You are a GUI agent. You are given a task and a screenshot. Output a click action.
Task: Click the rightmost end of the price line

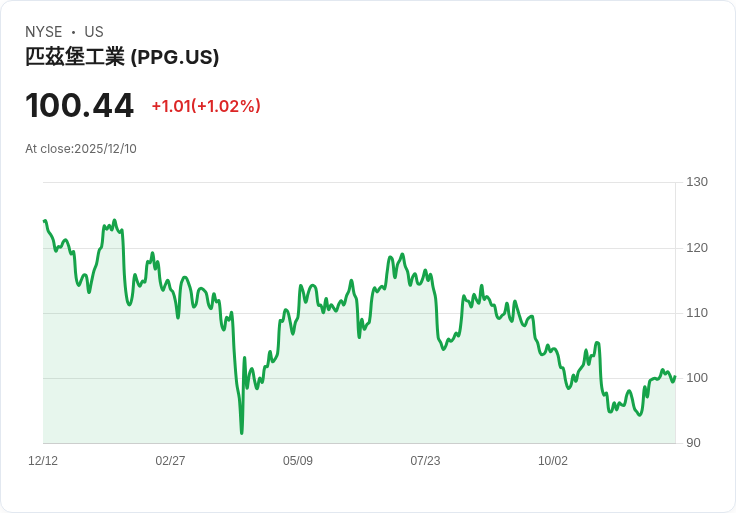(675, 377)
